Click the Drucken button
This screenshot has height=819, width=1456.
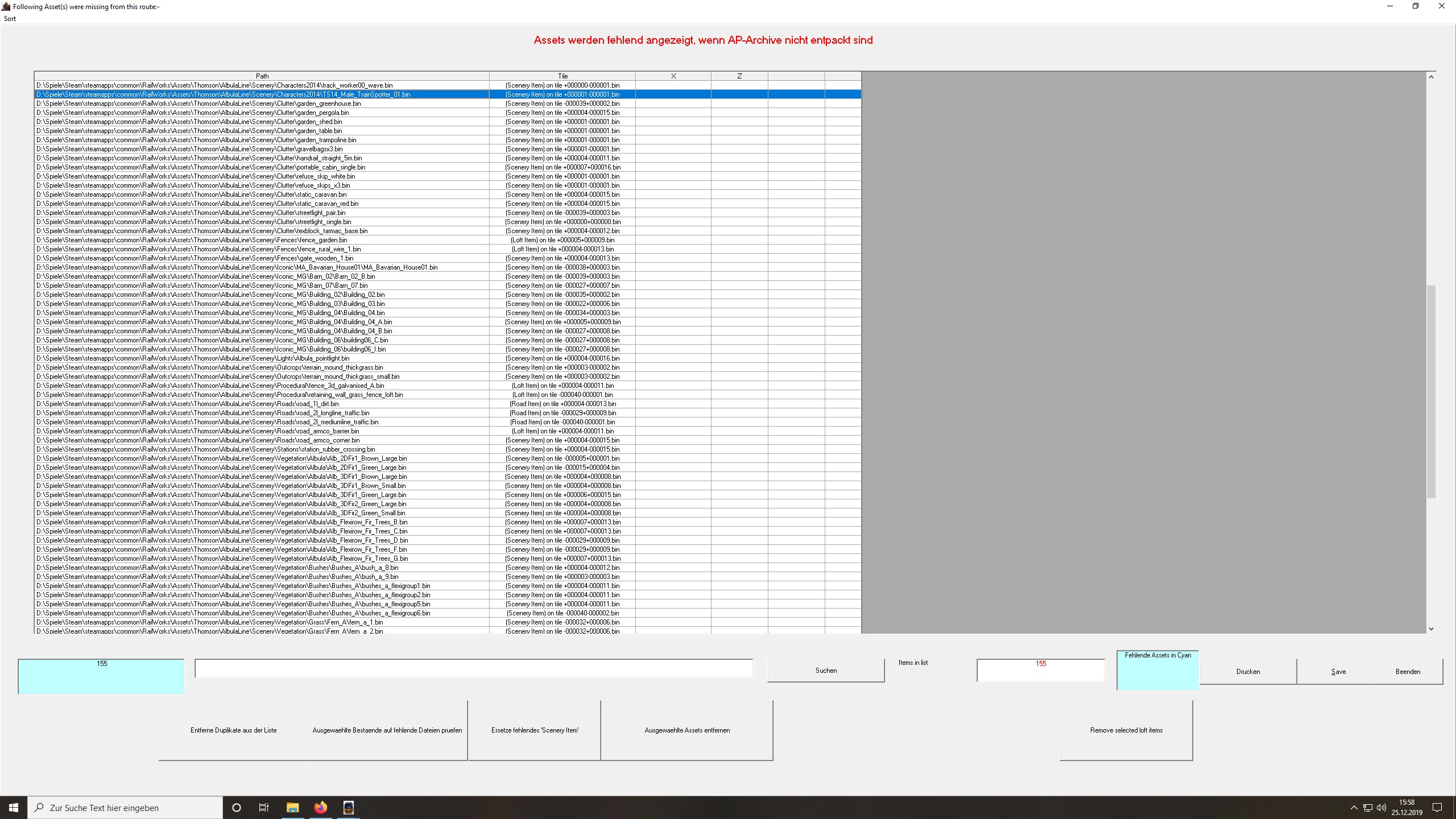tap(1248, 672)
